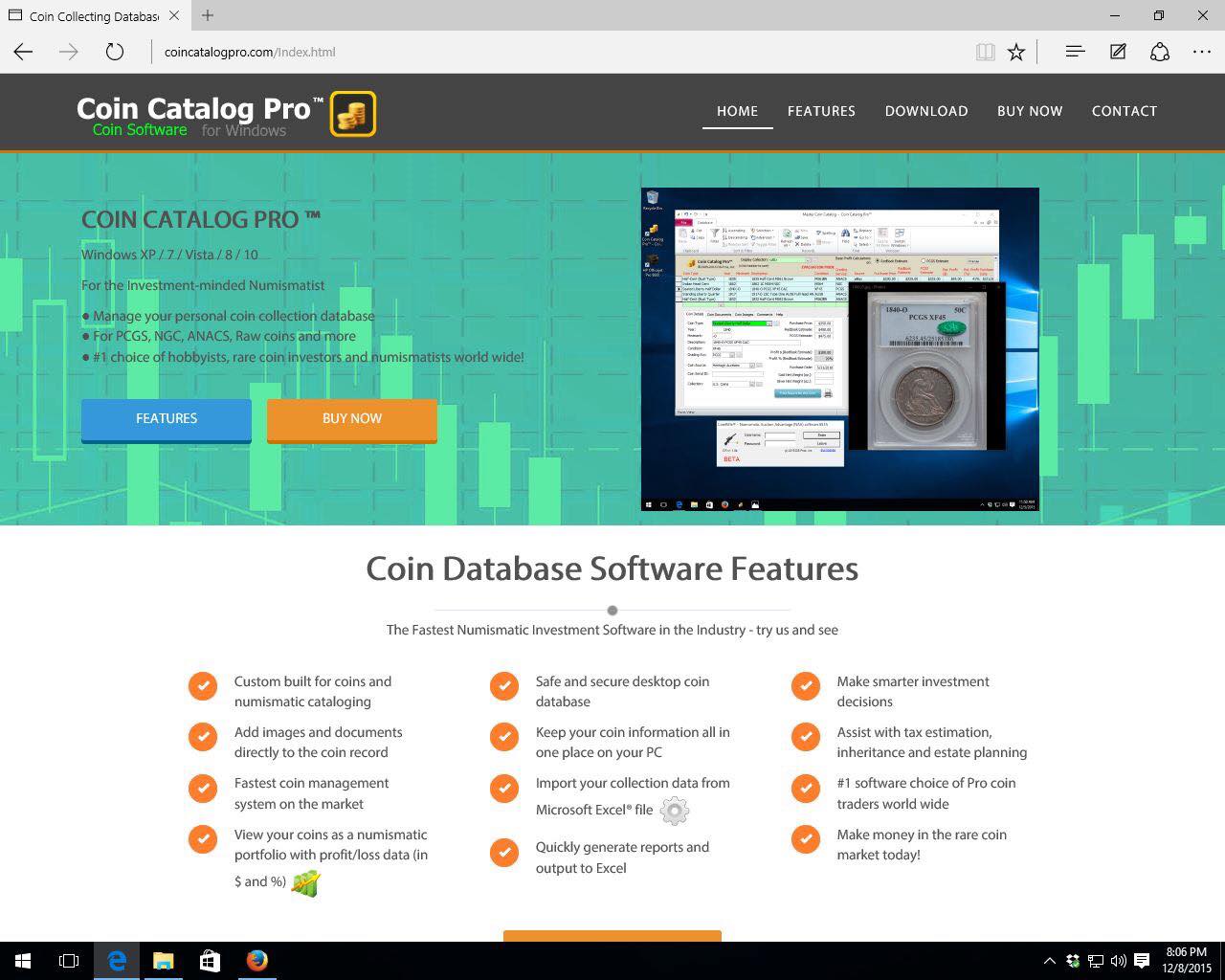
Task: Click 'Windows XP / 7 / Vista / 8 / 10' text
Action: click(169, 255)
